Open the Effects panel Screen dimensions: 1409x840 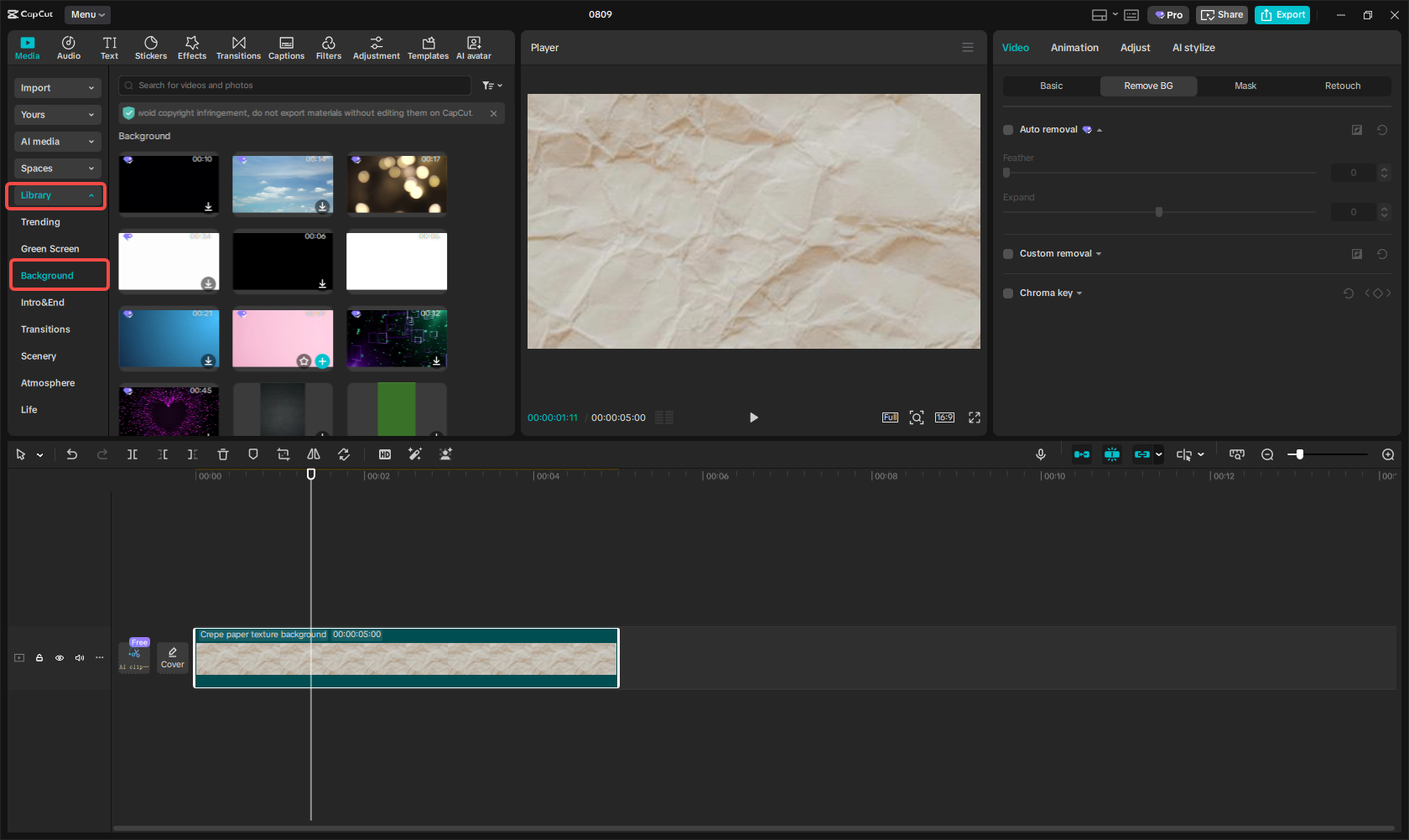[x=191, y=48]
